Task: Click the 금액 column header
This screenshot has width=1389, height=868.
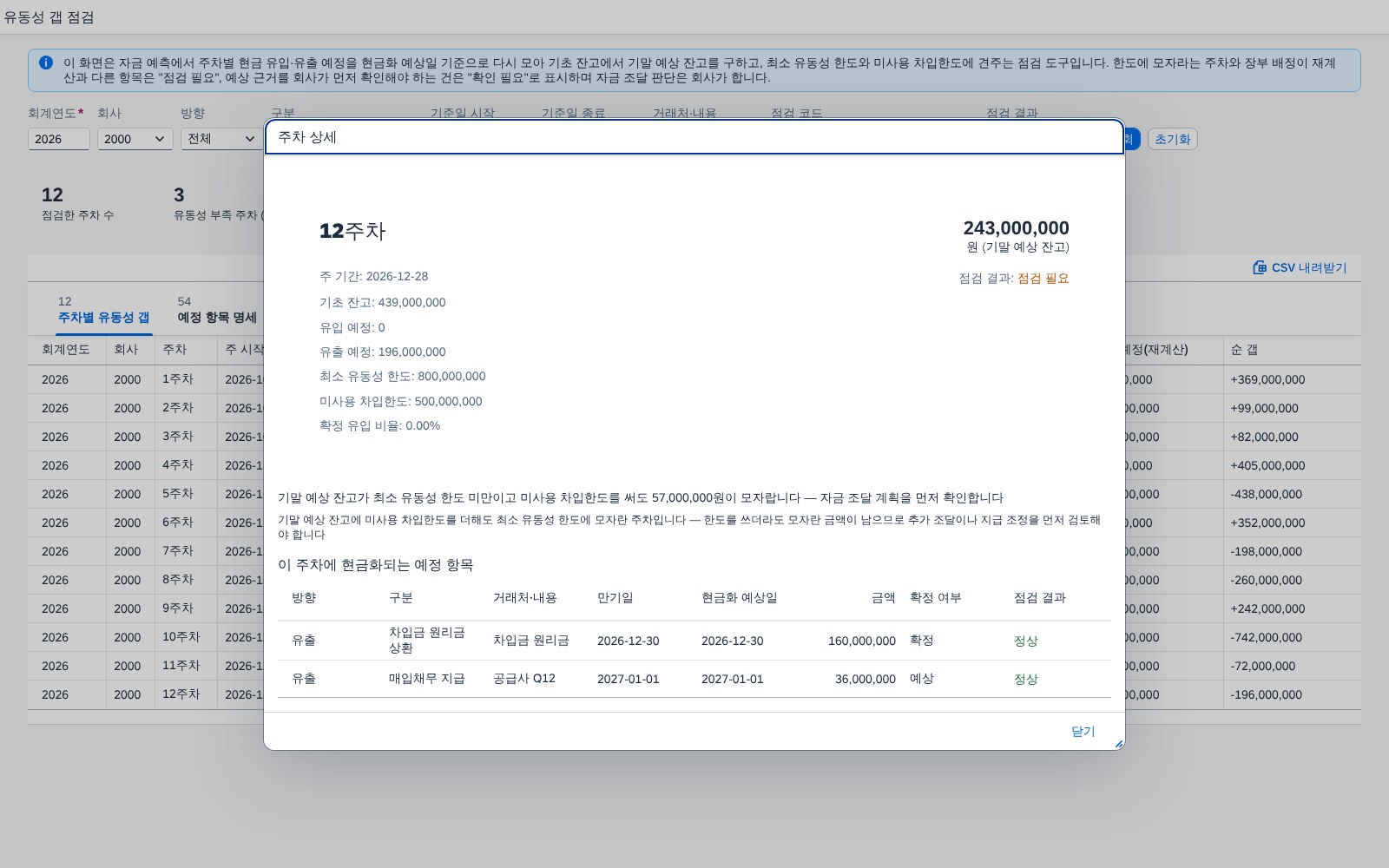Action: pyautogui.click(x=884, y=598)
